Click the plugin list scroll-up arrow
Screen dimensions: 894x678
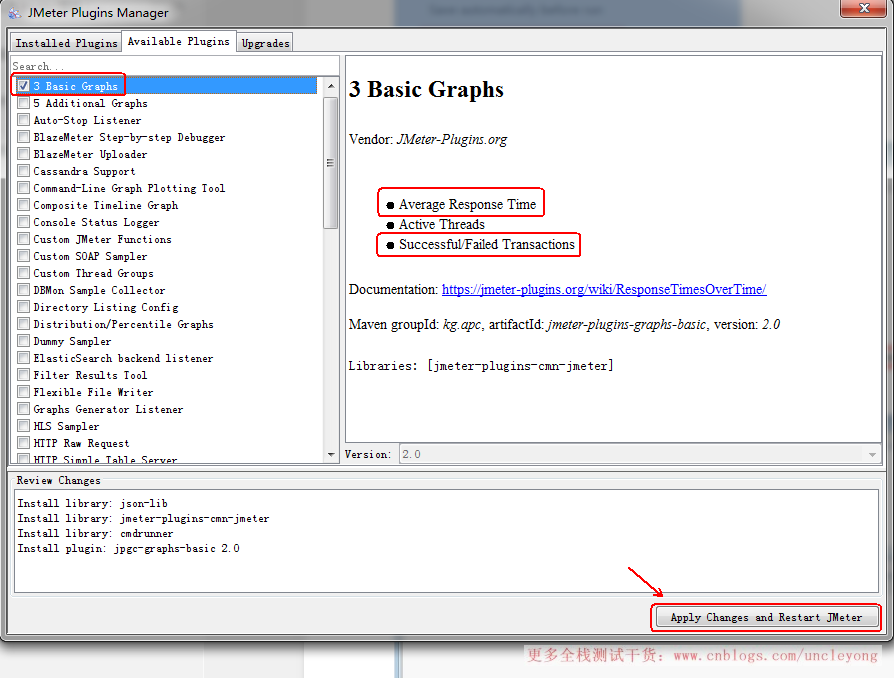coord(331,86)
